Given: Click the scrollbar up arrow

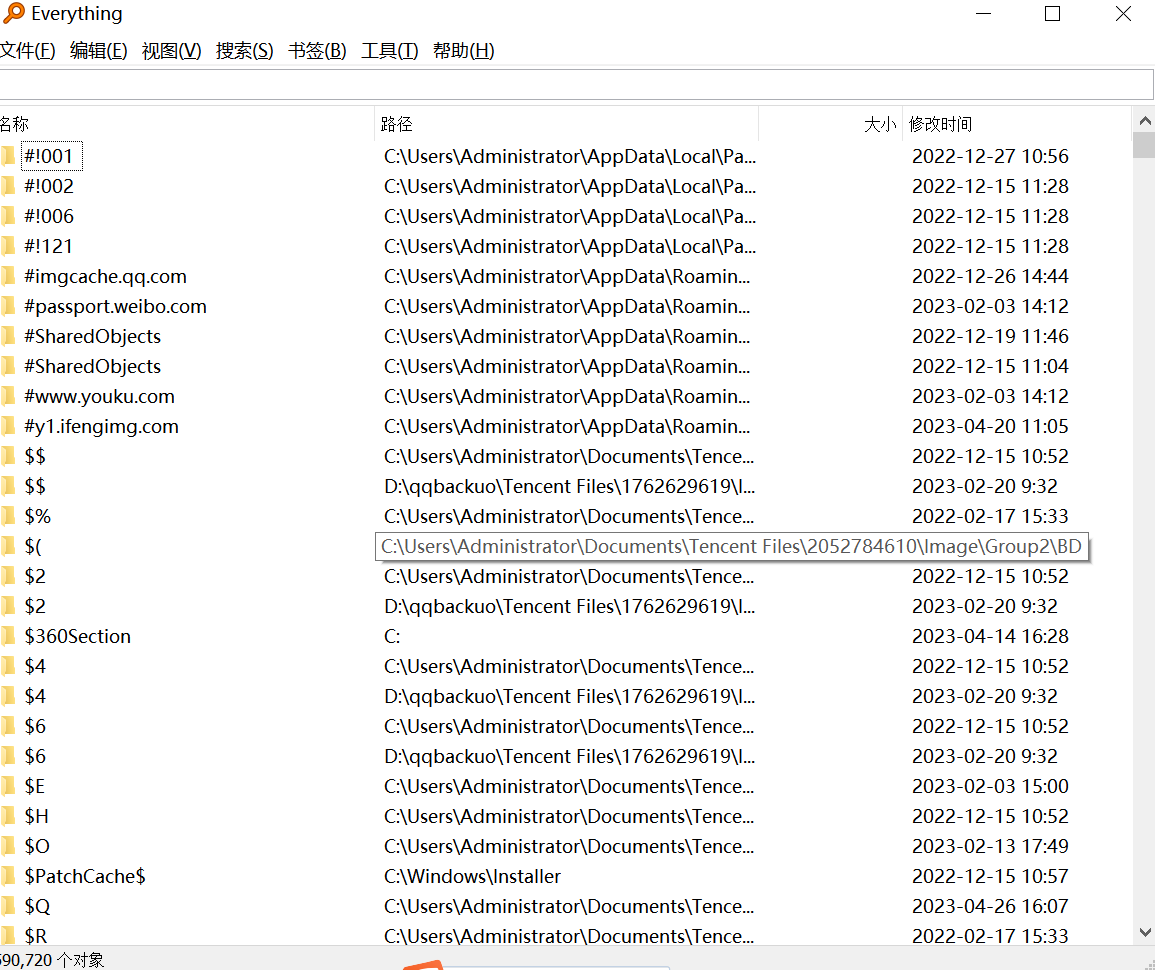Looking at the screenshot, I should point(1145,121).
